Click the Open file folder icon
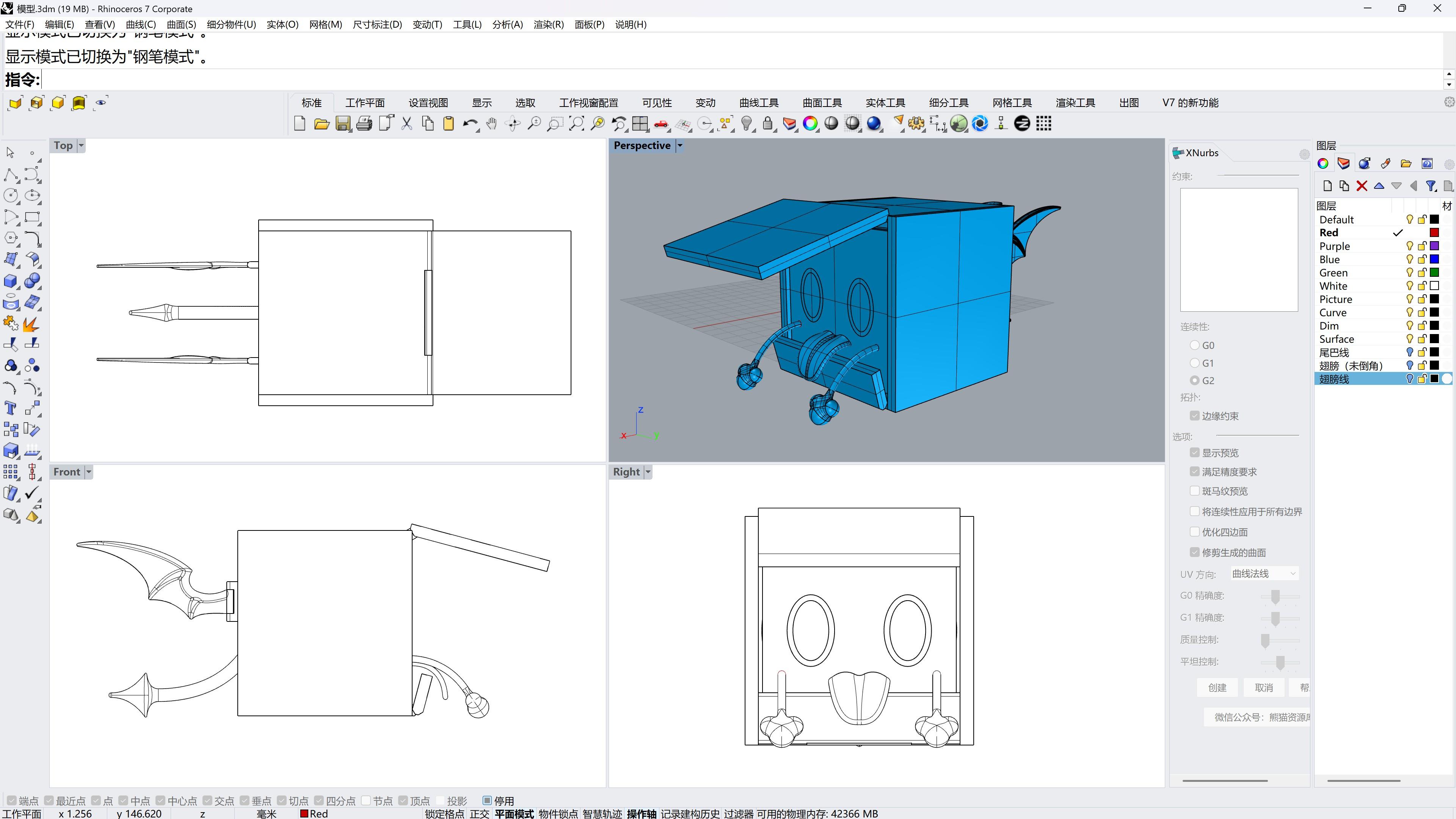Viewport: 1456px width, 819px height. (x=321, y=124)
